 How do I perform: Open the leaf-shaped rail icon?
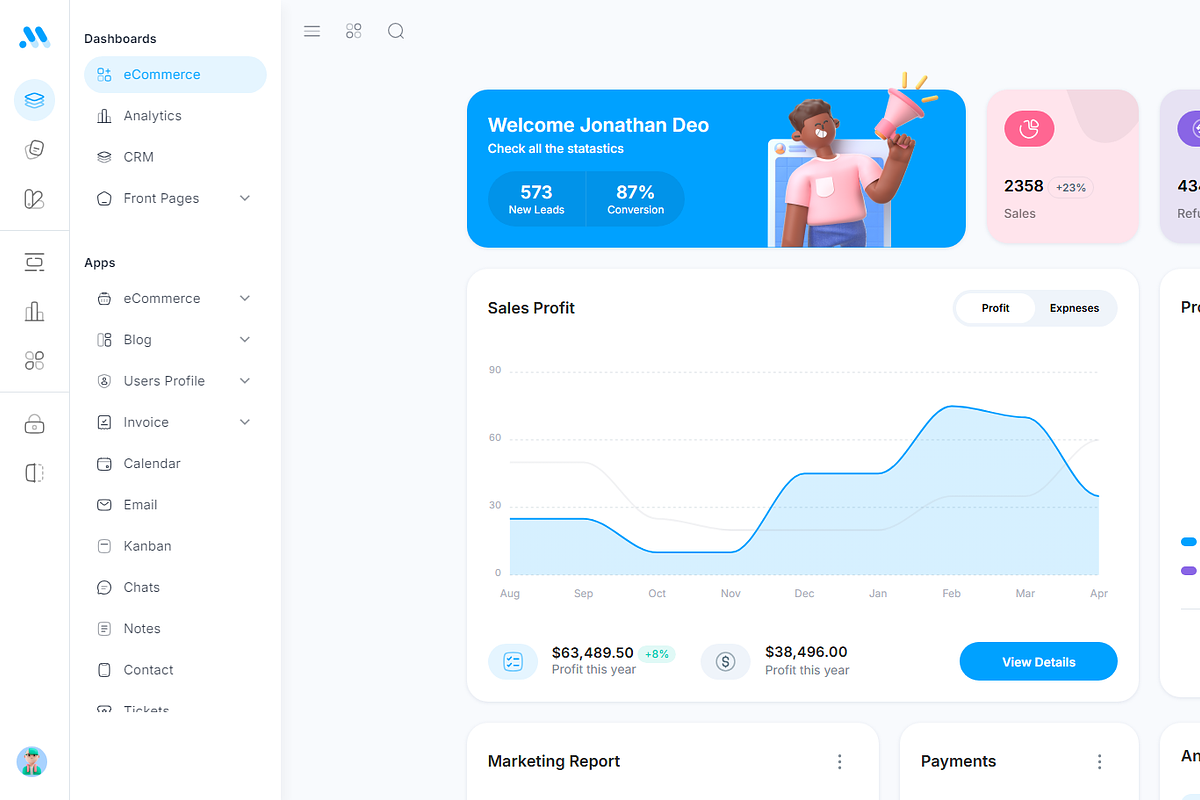34,199
